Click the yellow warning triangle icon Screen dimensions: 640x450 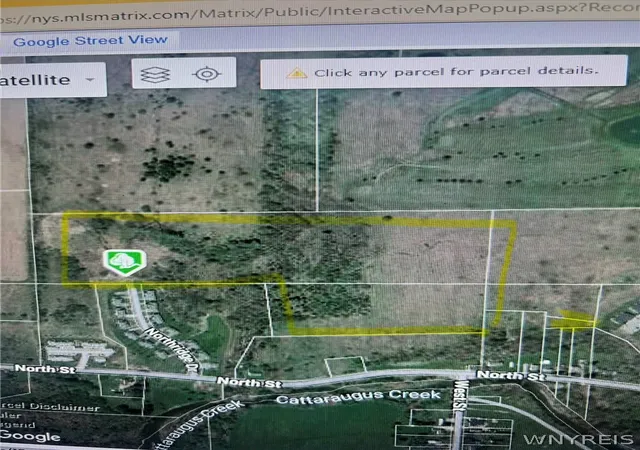(297, 73)
